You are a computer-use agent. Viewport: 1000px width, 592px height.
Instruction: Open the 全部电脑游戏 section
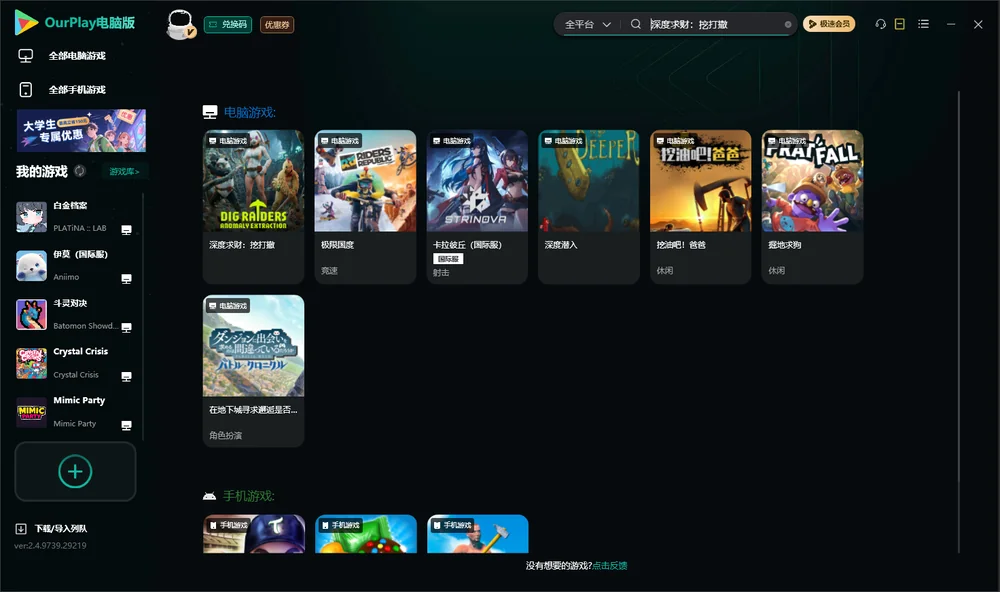point(62,56)
